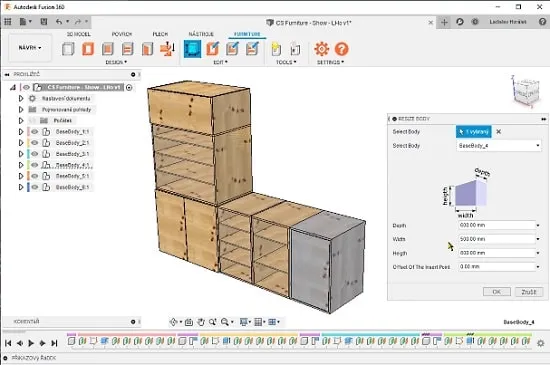Toggle visibility eye of BaseBody_6:1
This screenshot has height=365, width=550.
34,187
